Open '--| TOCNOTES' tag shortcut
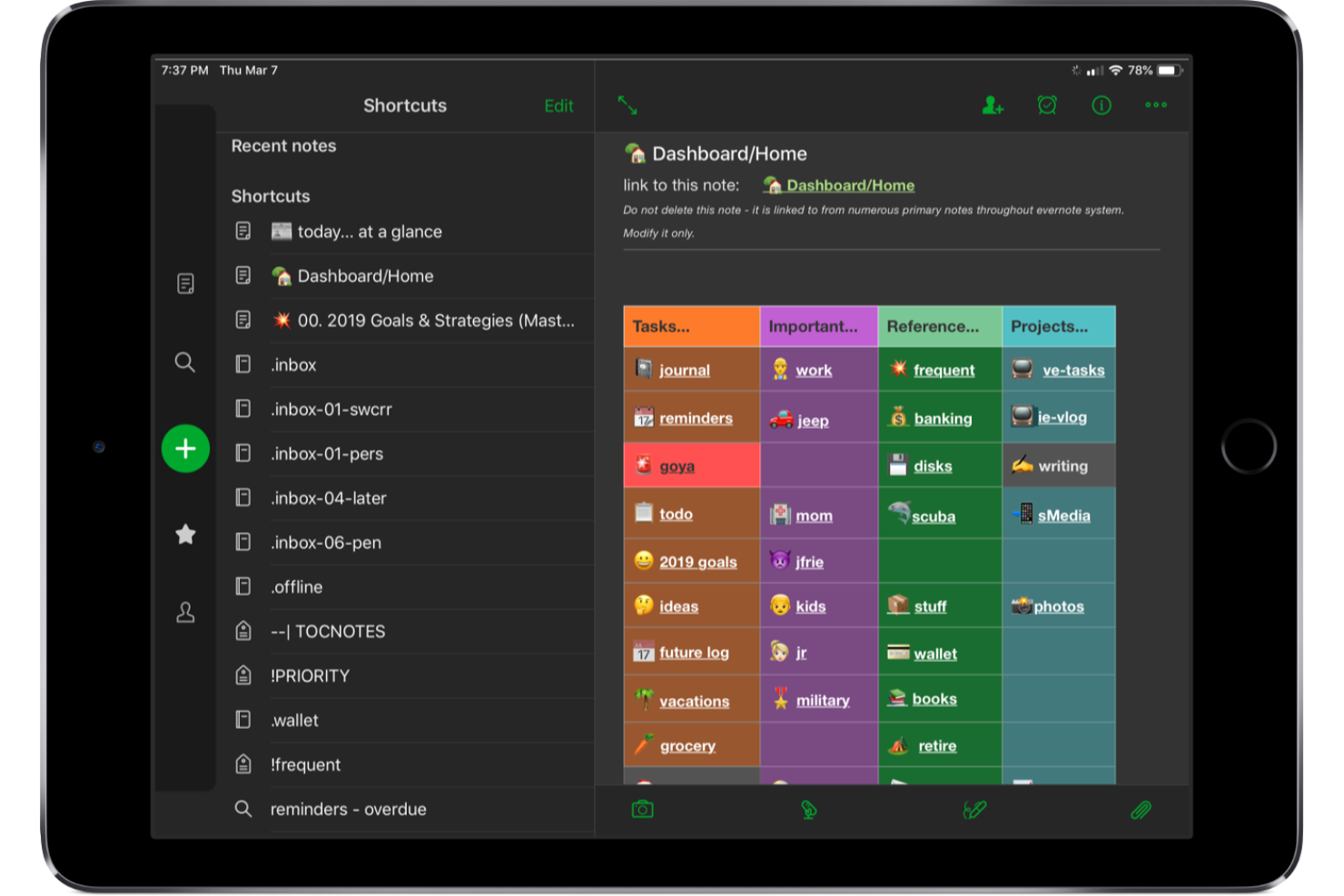This screenshot has width=1344, height=896. 405,632
